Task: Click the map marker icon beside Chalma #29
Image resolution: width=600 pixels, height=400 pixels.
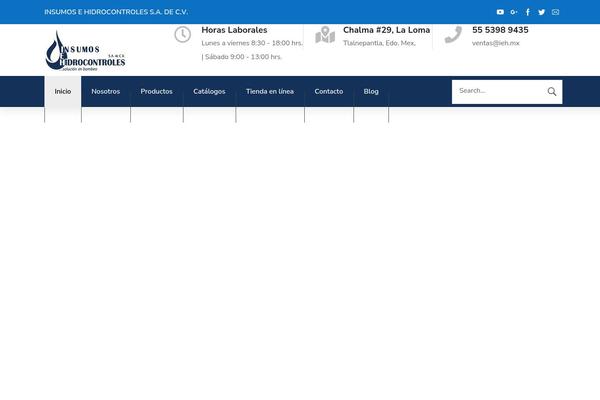Action: pyautogui.click(x=325, y=34)
